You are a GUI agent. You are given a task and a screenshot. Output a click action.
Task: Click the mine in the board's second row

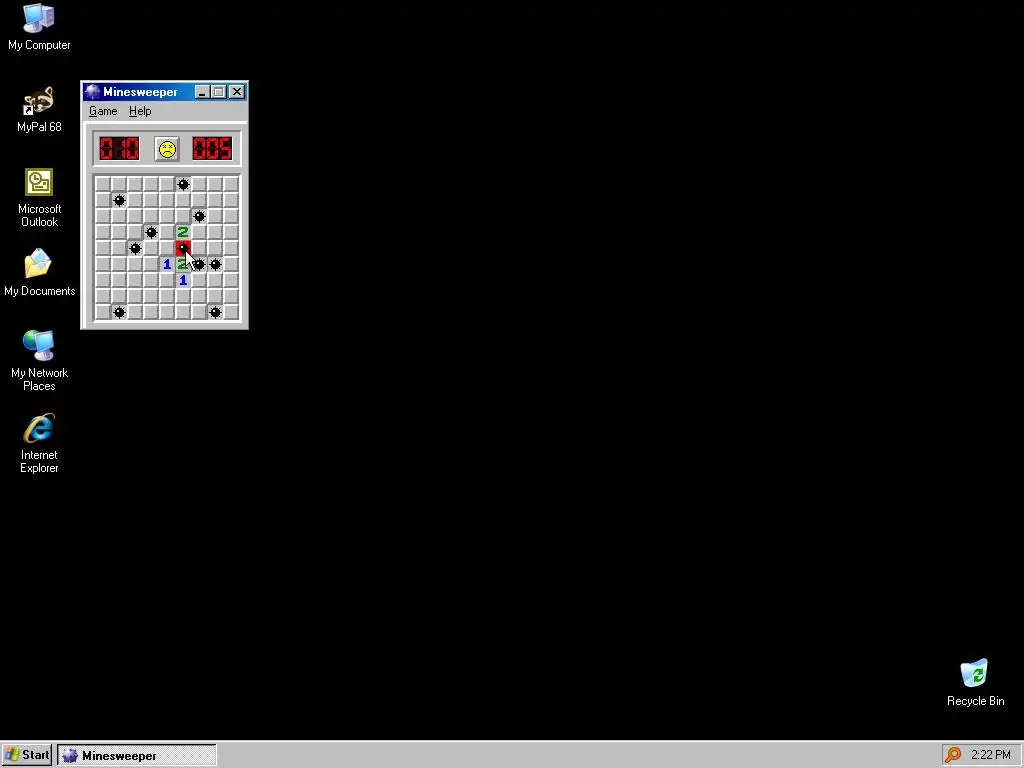click(119, 200)
